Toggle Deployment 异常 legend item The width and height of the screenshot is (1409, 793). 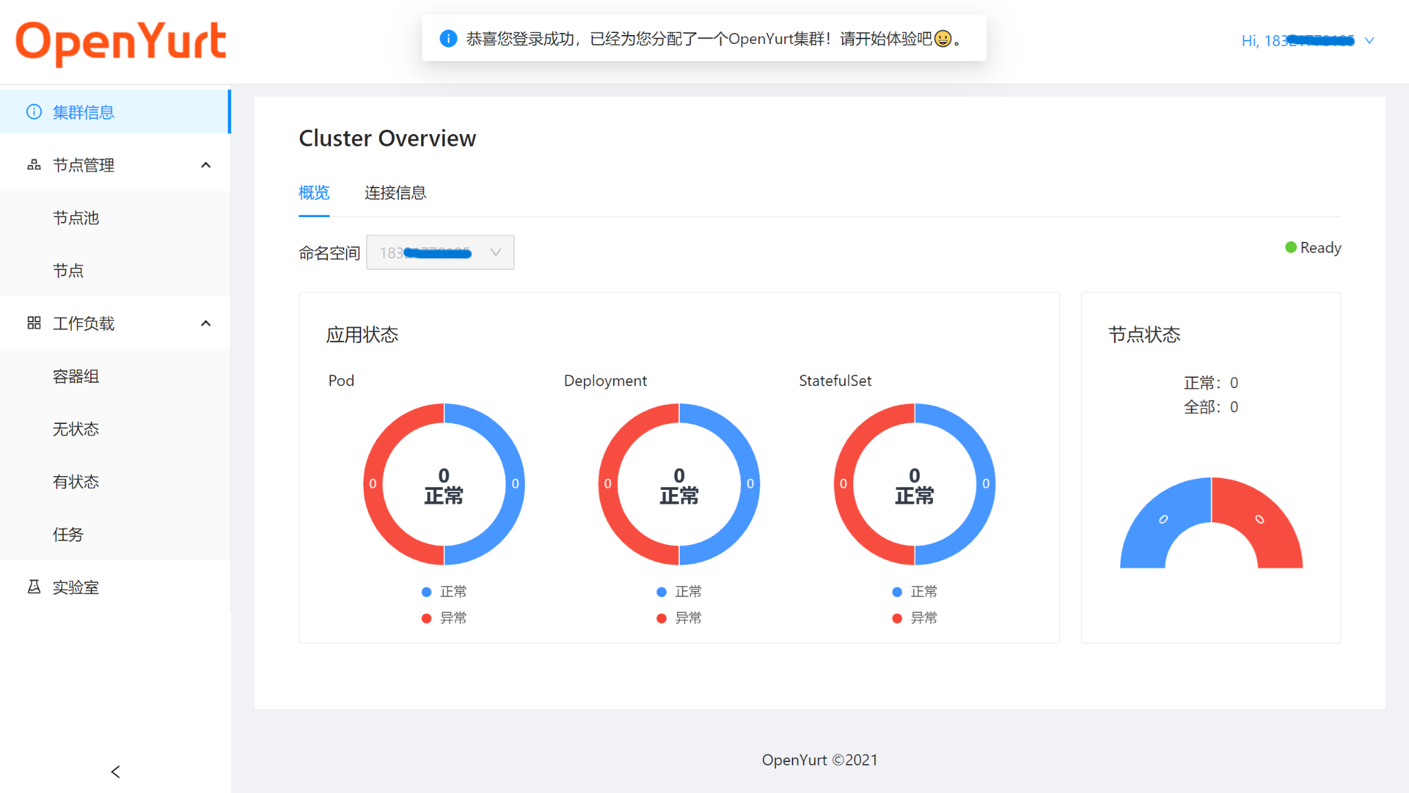(679, 618)
